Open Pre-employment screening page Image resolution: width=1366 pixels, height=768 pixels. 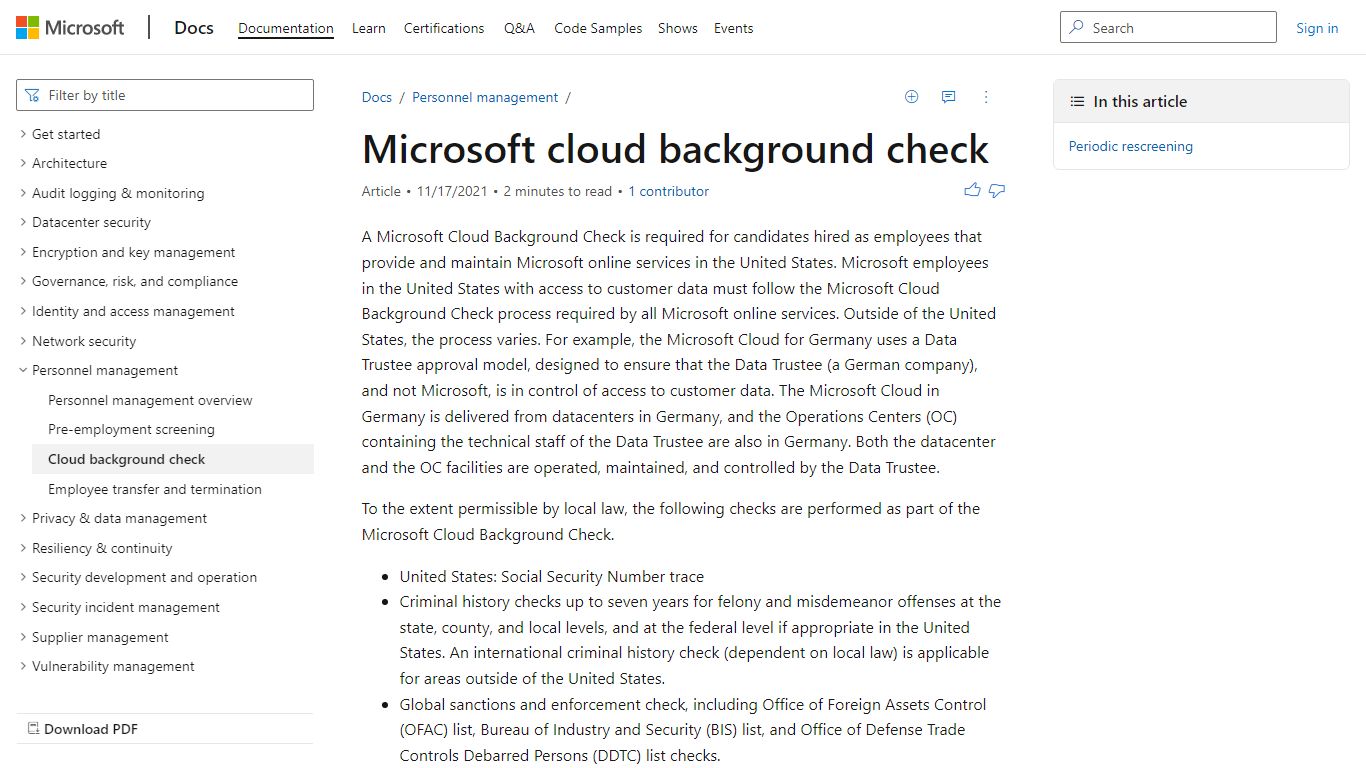point(131,429)
